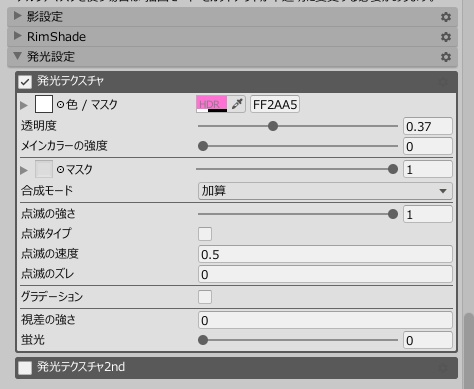Screen dimensions: 474x389
Task: Edit the 透明度 value field 0.37
Action: tap(428, 126)
